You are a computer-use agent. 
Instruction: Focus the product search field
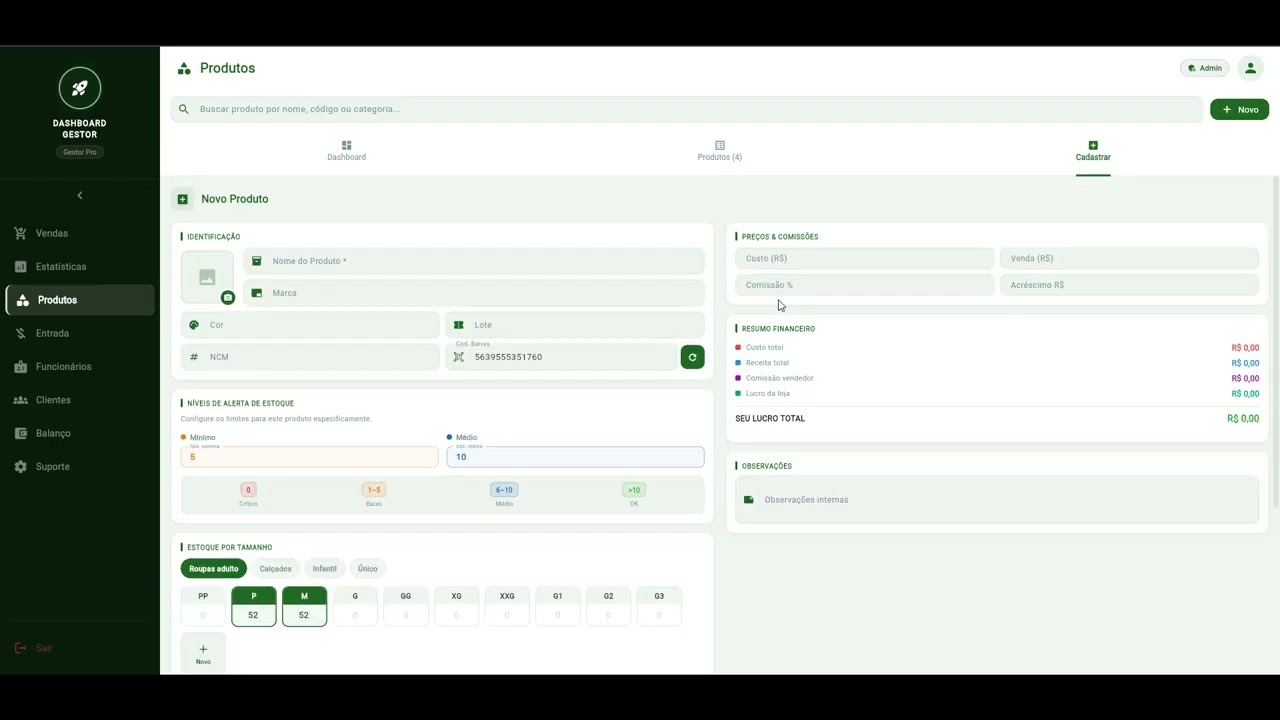(687, 109)
